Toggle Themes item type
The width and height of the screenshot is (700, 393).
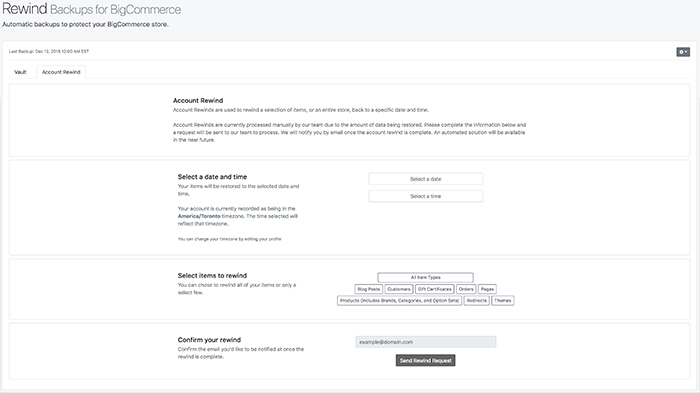(x=503, y=301)
